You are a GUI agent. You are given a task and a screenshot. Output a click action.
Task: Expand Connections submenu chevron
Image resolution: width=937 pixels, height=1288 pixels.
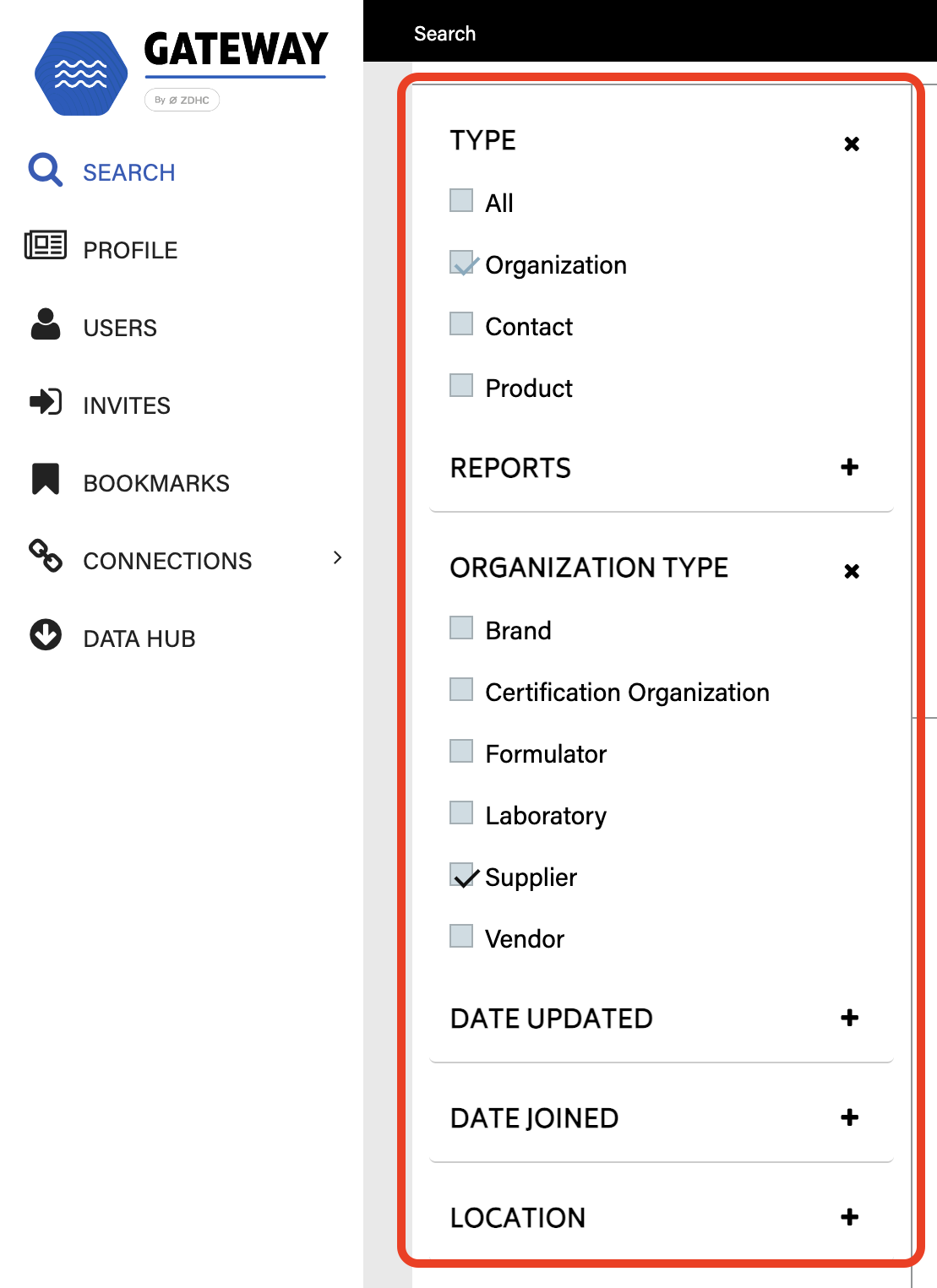point(338,557)
